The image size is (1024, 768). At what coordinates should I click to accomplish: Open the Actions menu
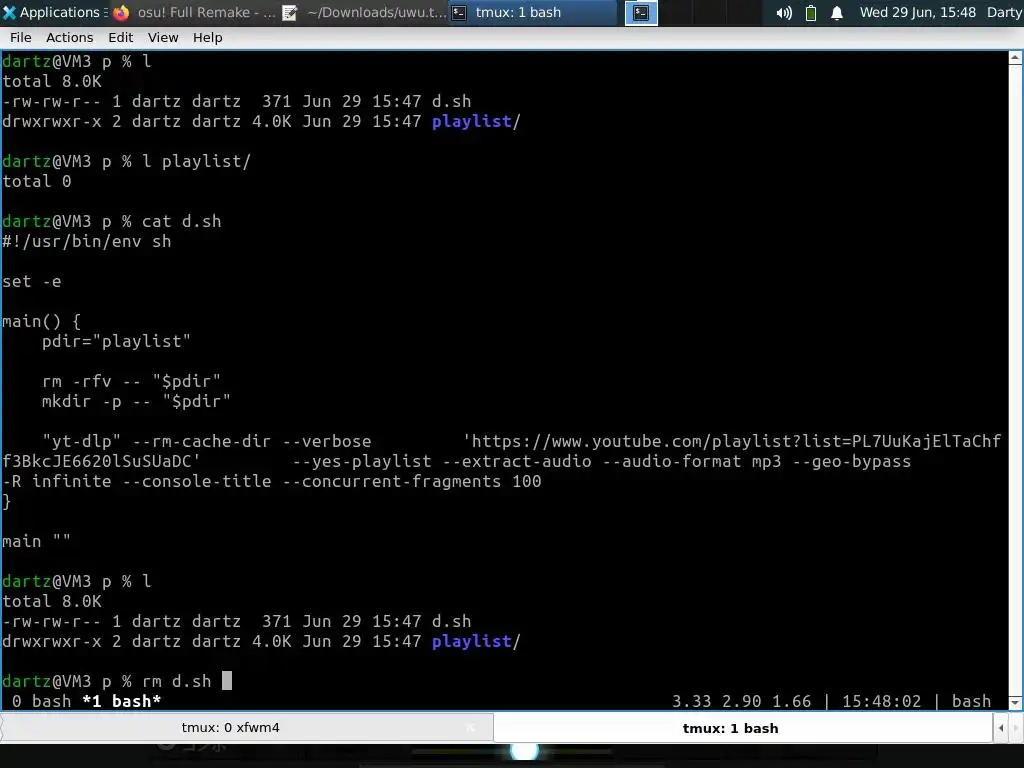pos(69,37)
